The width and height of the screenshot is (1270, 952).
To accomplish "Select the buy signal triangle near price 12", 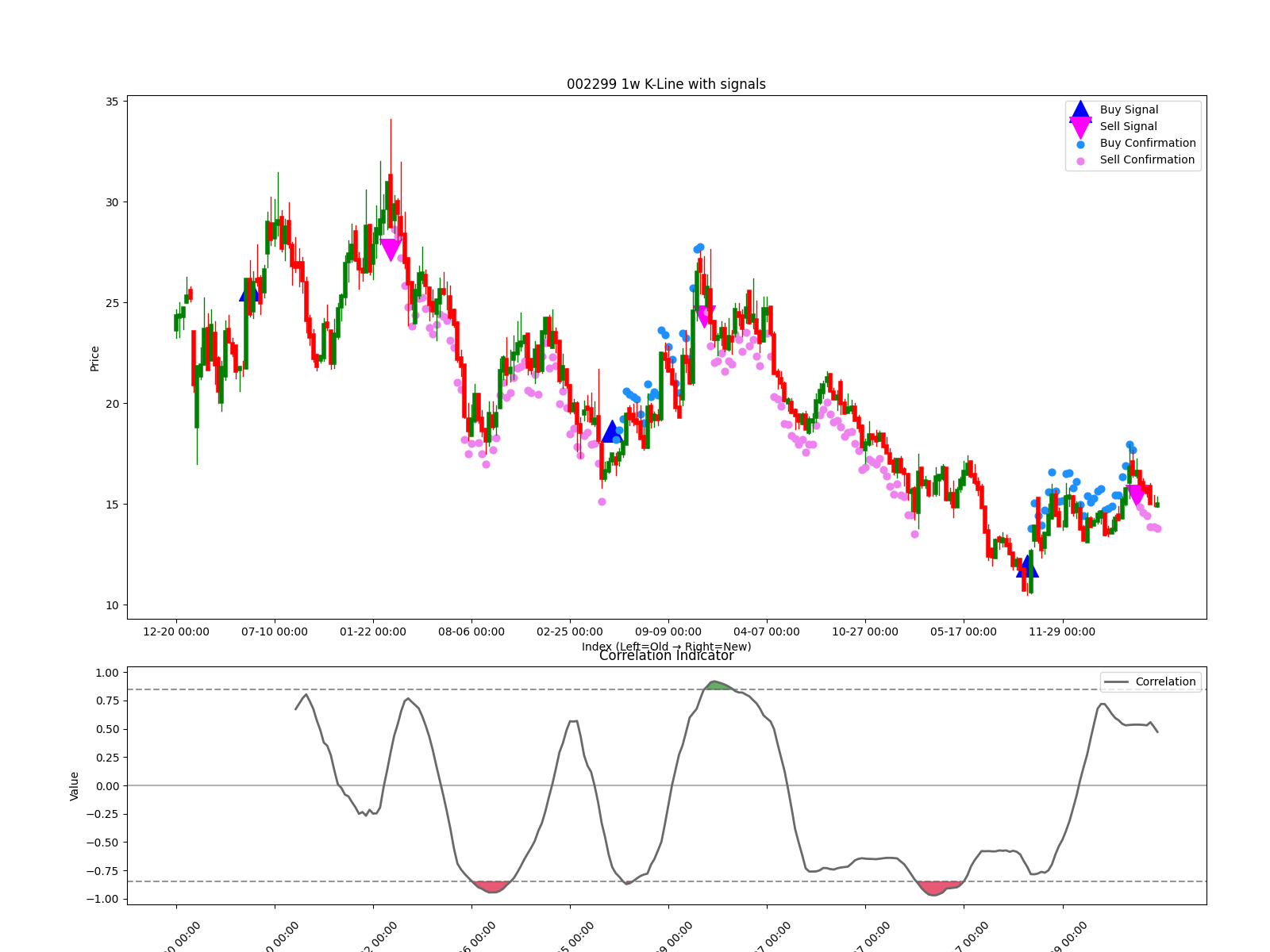I will coord(1027,566).
